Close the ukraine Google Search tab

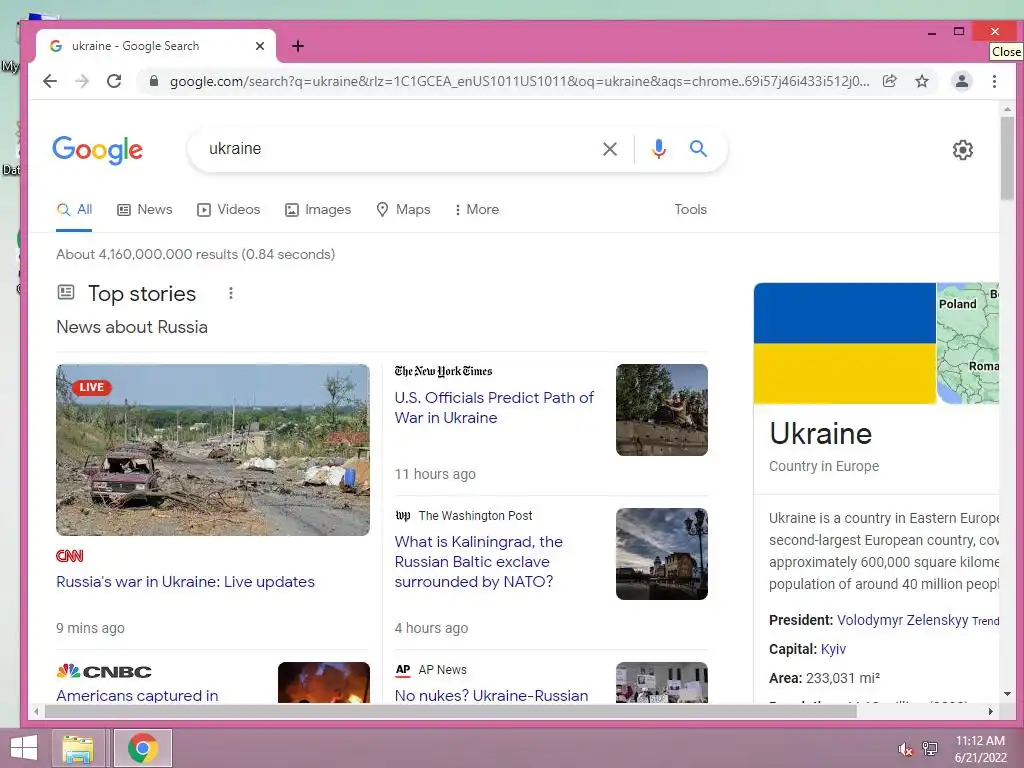[x=259, y=46]
